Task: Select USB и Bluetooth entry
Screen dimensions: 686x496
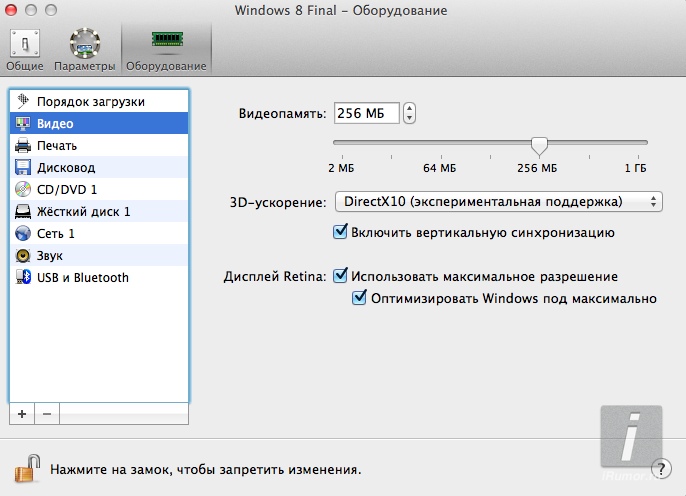Action: [99, 277]
